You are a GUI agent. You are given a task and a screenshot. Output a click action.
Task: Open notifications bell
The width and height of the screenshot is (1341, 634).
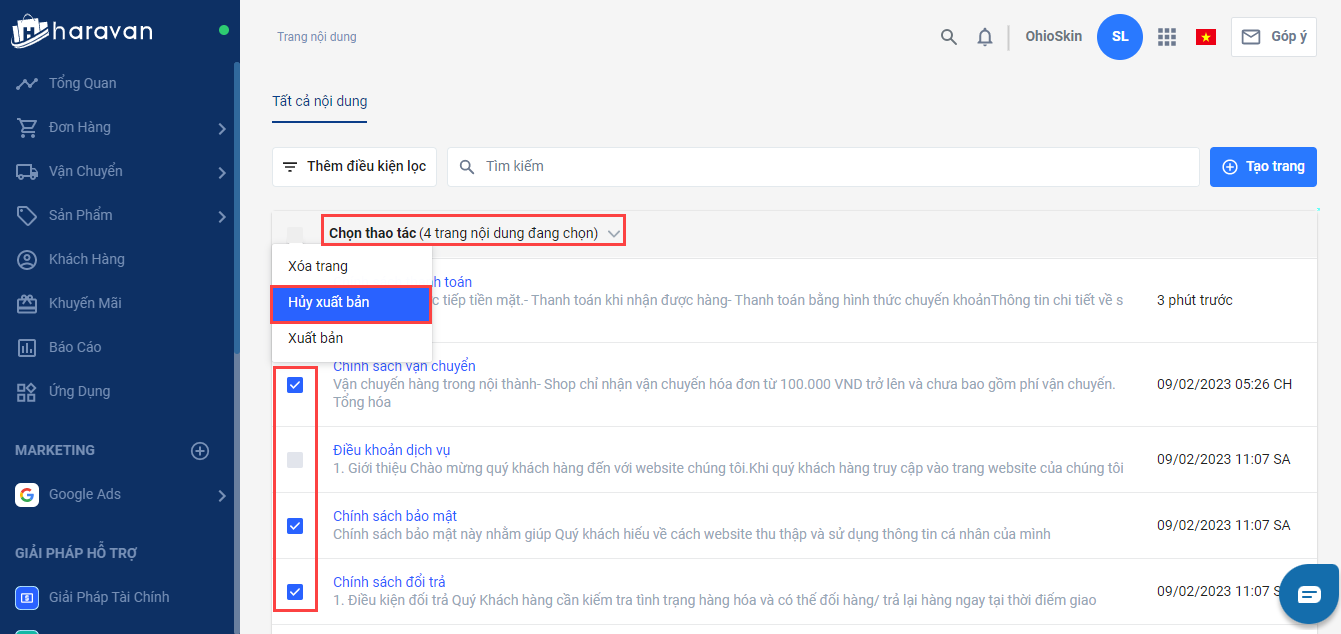pos(985,37)
